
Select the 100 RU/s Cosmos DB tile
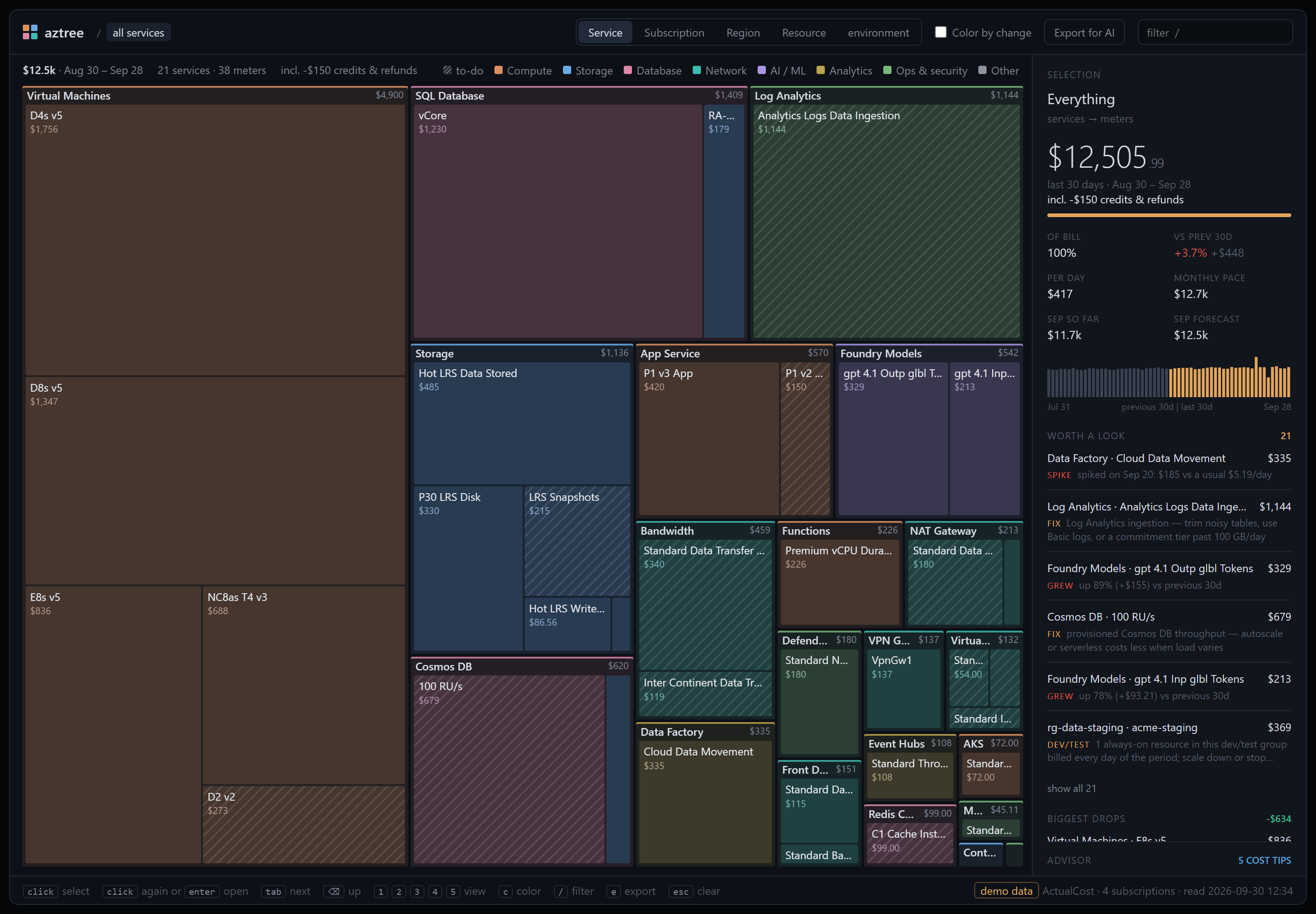pyautogui.click(x=509, y=769)
